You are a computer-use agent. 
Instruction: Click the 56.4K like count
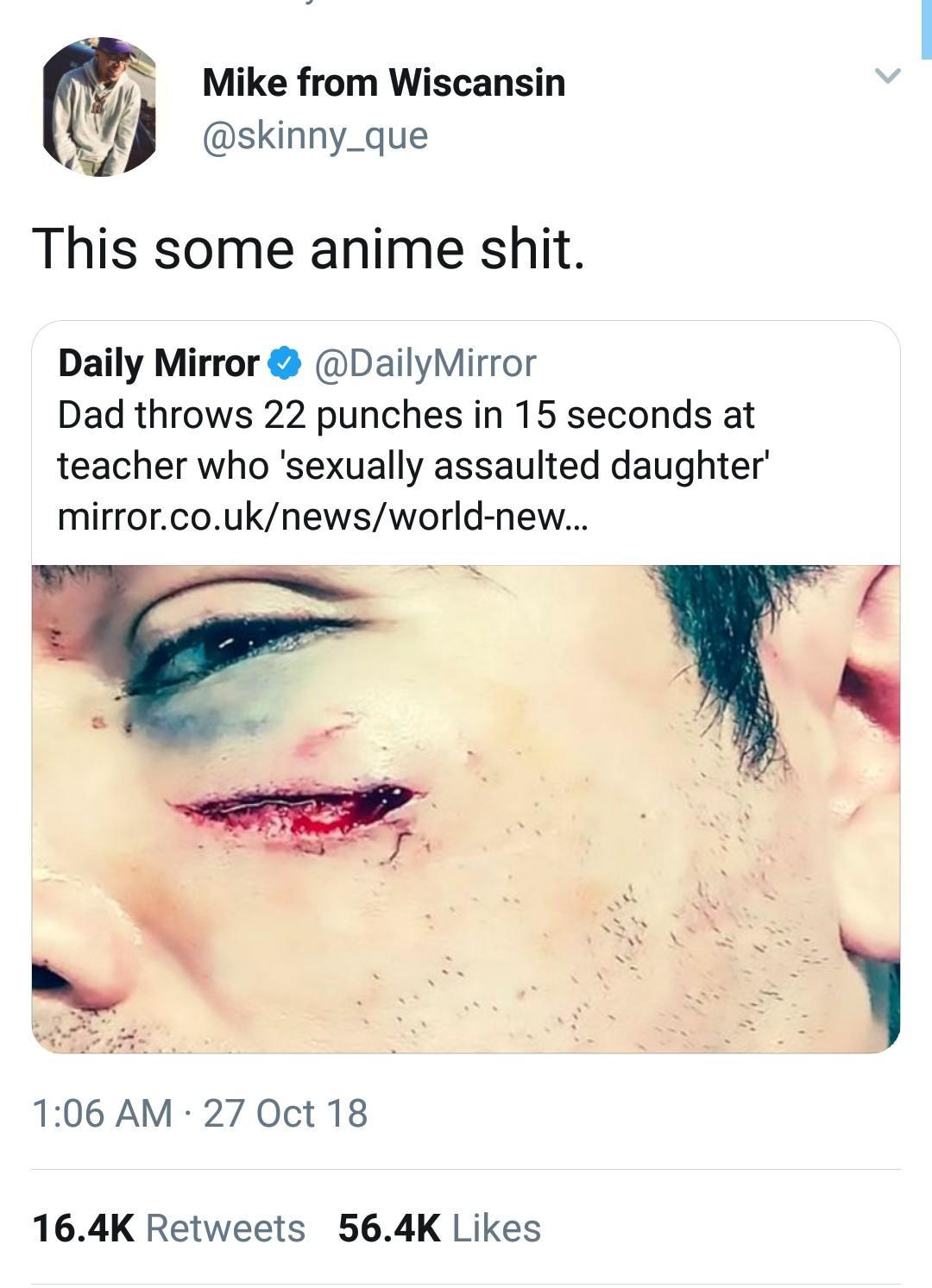tap(389, 1228)
